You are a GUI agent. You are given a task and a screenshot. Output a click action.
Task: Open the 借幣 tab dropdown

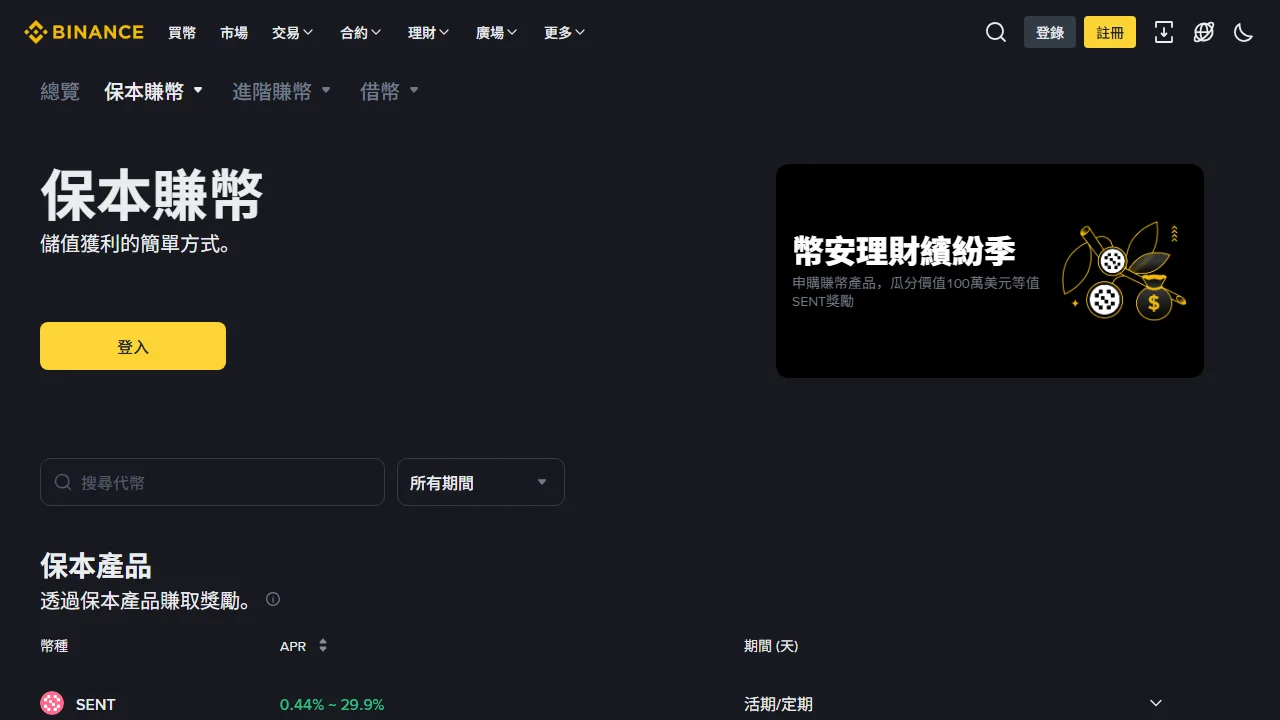tap(390, 91)
